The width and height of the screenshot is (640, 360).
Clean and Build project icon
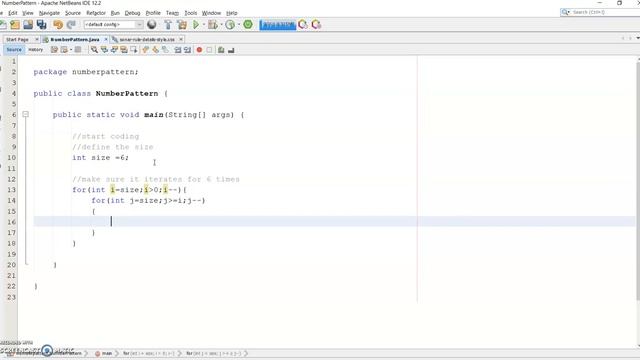click(x=182, y=24)
